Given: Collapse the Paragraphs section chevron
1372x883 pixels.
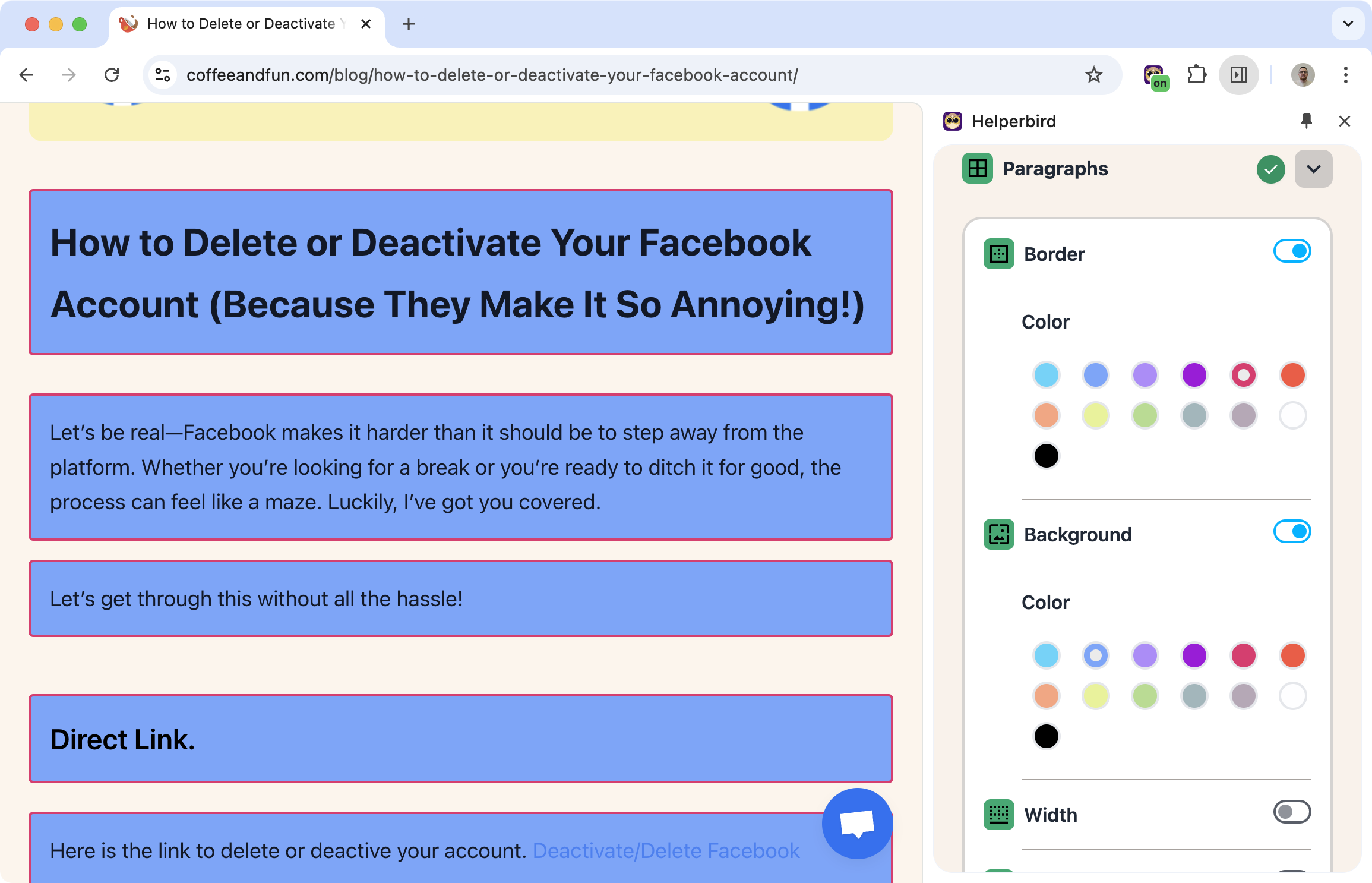Looking at the screenshot, I should tap(1313, 169).
